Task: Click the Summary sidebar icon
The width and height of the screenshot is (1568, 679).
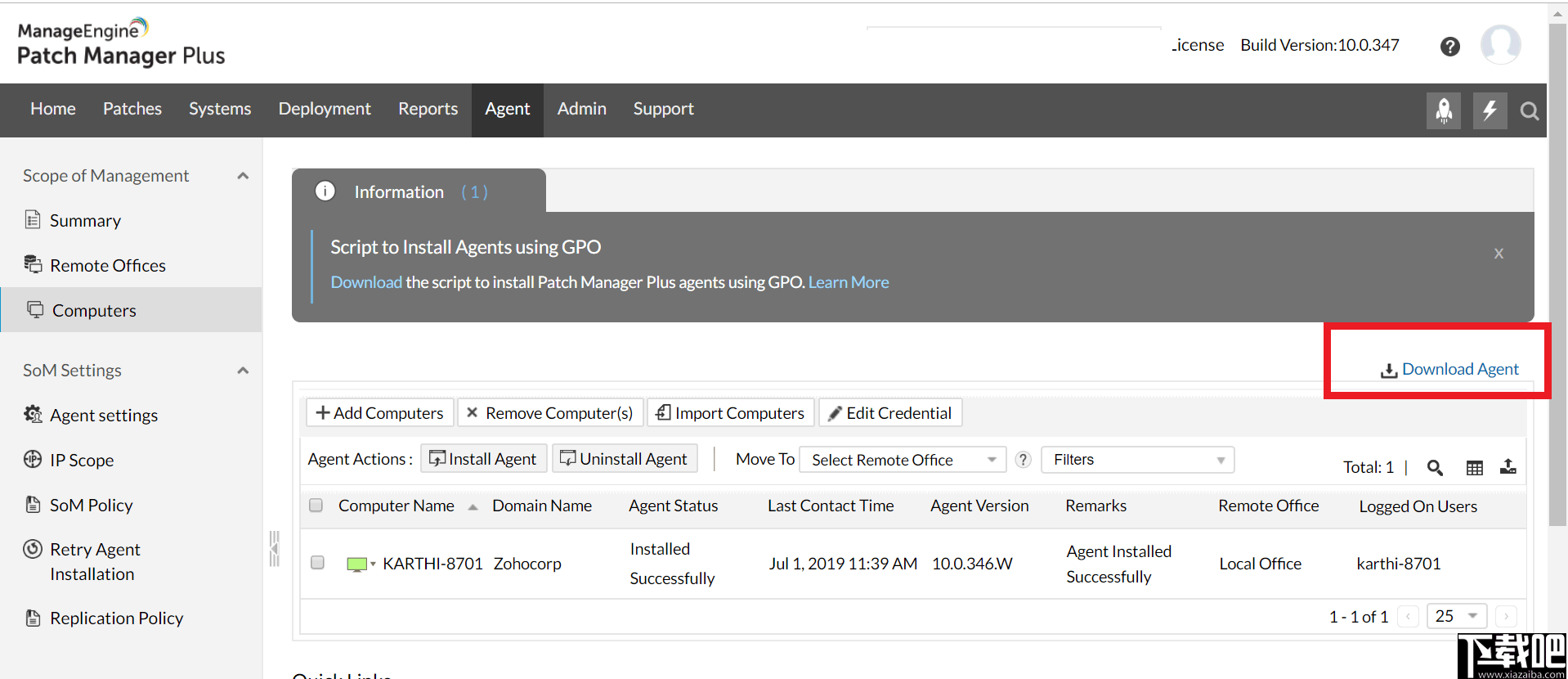Action: pyautogui.click(x=33, y=219)
